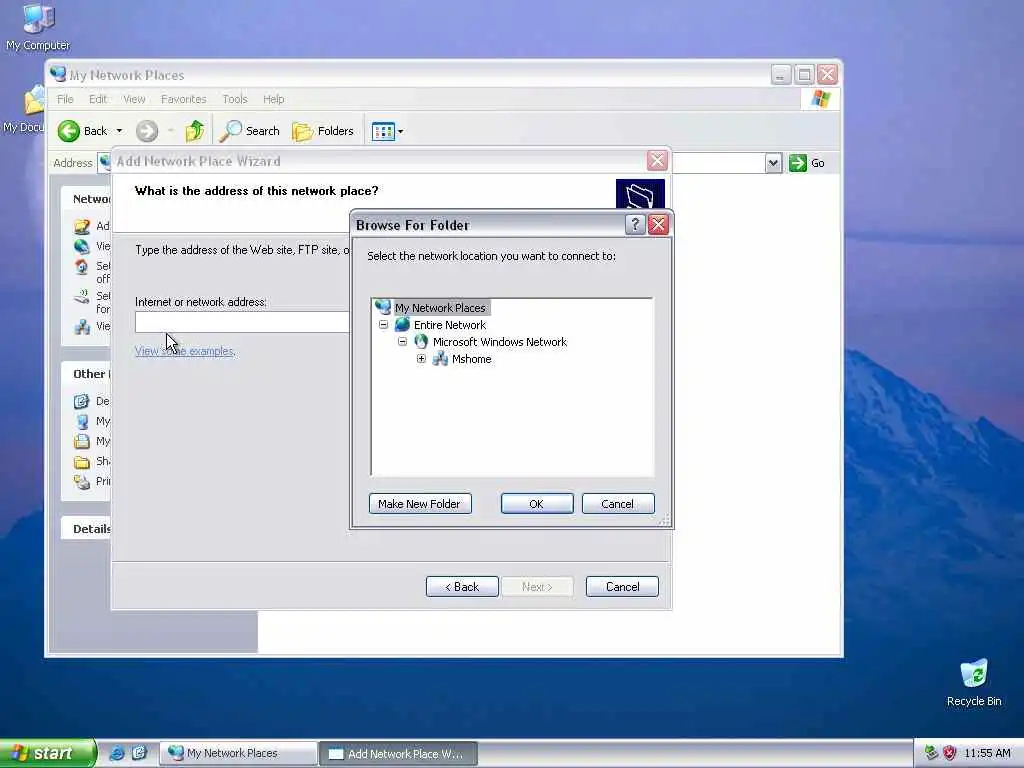Click Add a network place task icon
1024x768 pixels.
[82, 226]
